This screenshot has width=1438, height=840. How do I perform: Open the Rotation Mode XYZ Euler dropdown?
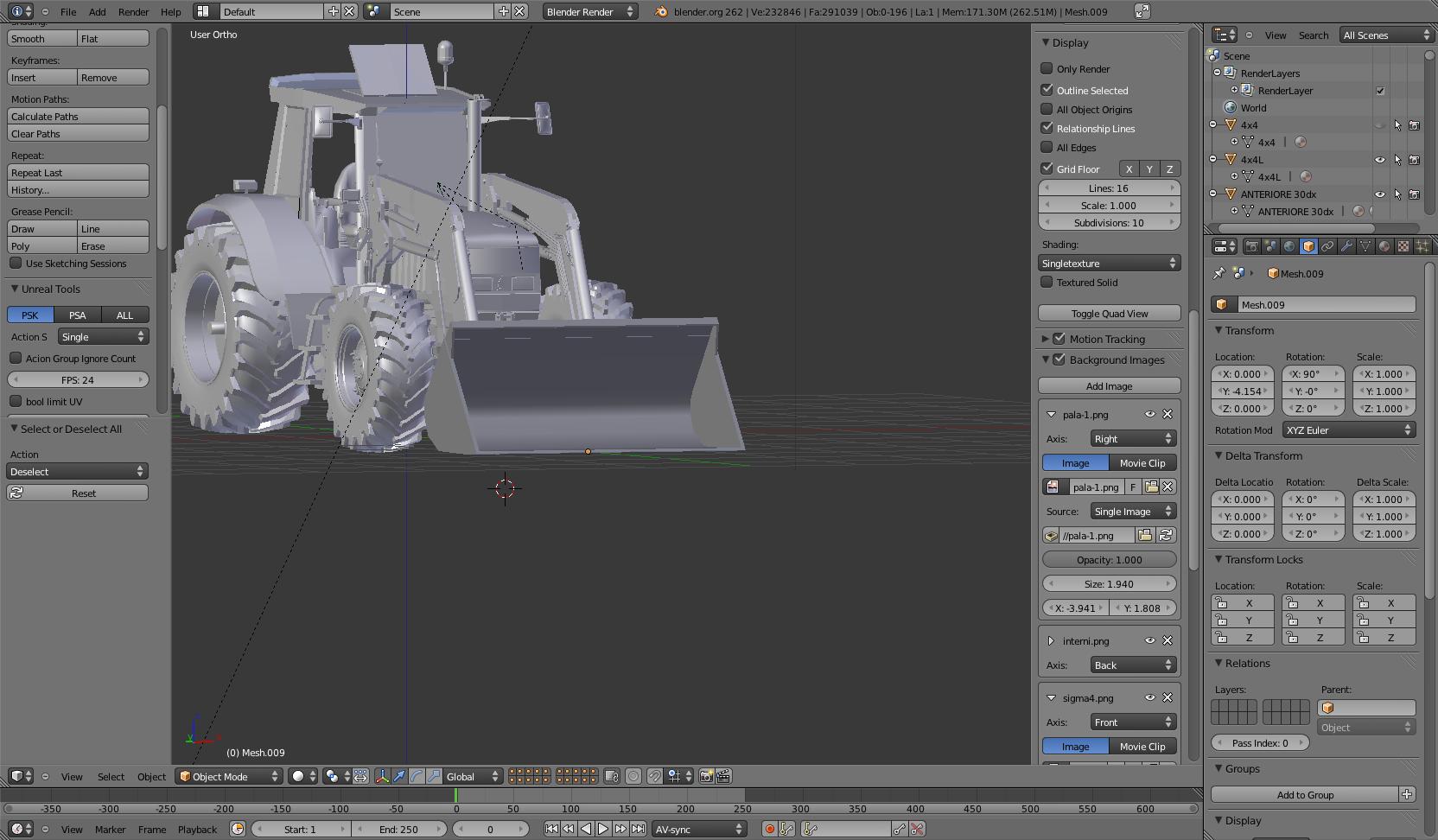pos(1348,430)
